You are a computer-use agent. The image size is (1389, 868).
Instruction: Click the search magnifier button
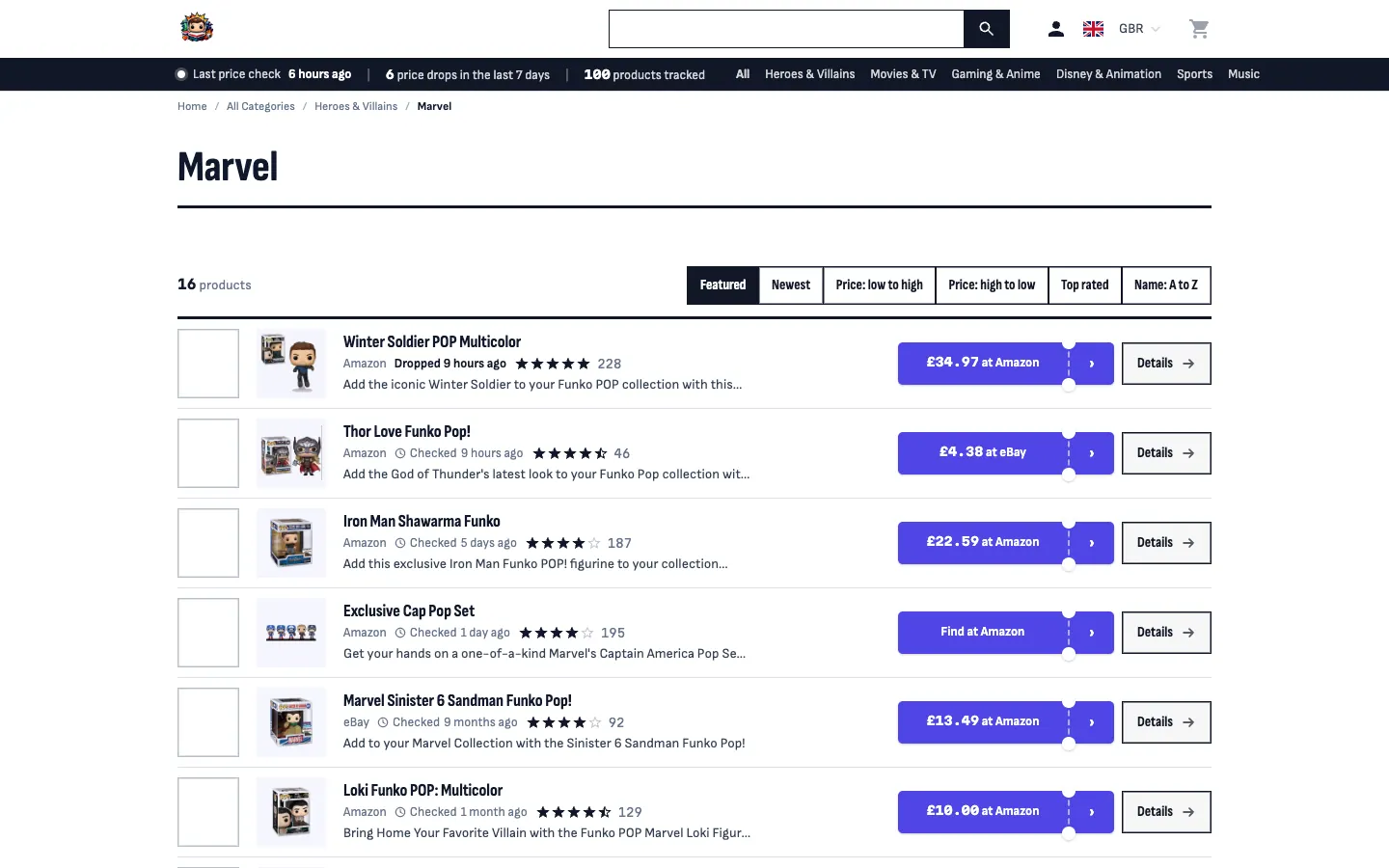pyautogui.click(x=986, y=29)
